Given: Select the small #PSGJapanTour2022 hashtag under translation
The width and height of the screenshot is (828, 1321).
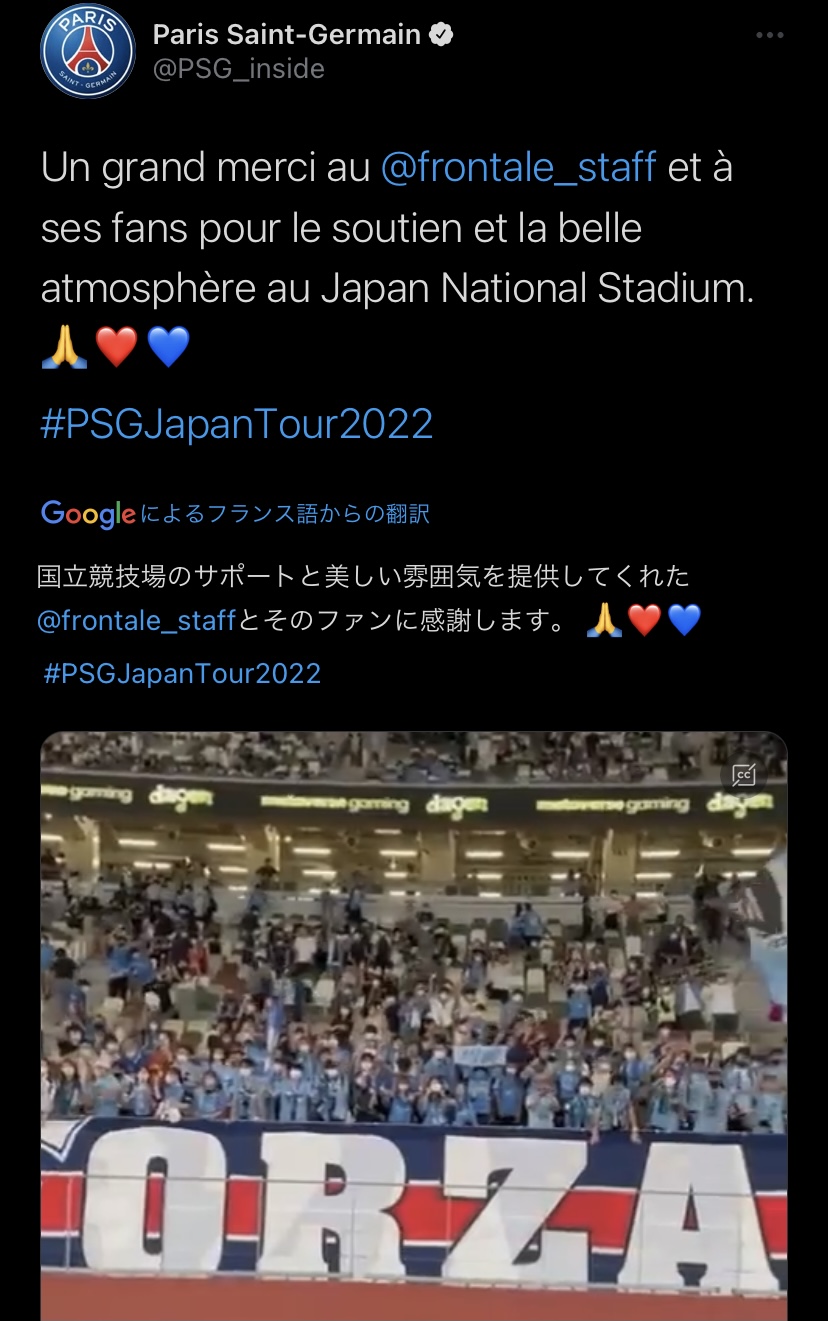Looking at the screenshot, I should [x=182, y=673].
